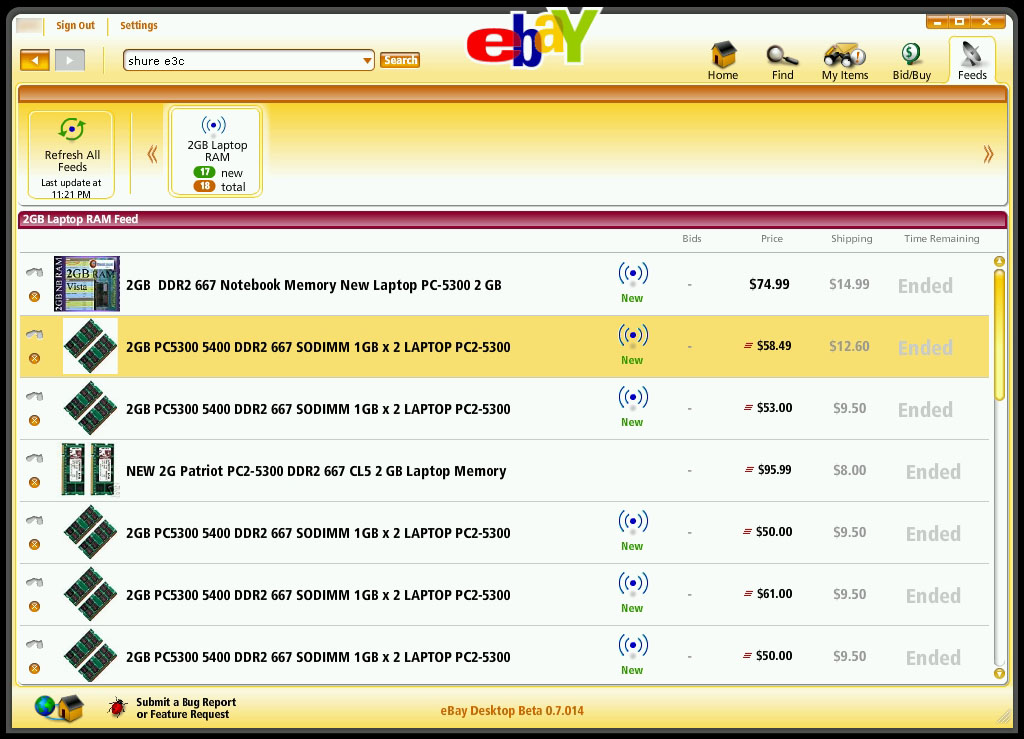
Task: Open 'NEW 2G Patriot PC2-5300 DDR2 667' title
Action: [316, 471]
